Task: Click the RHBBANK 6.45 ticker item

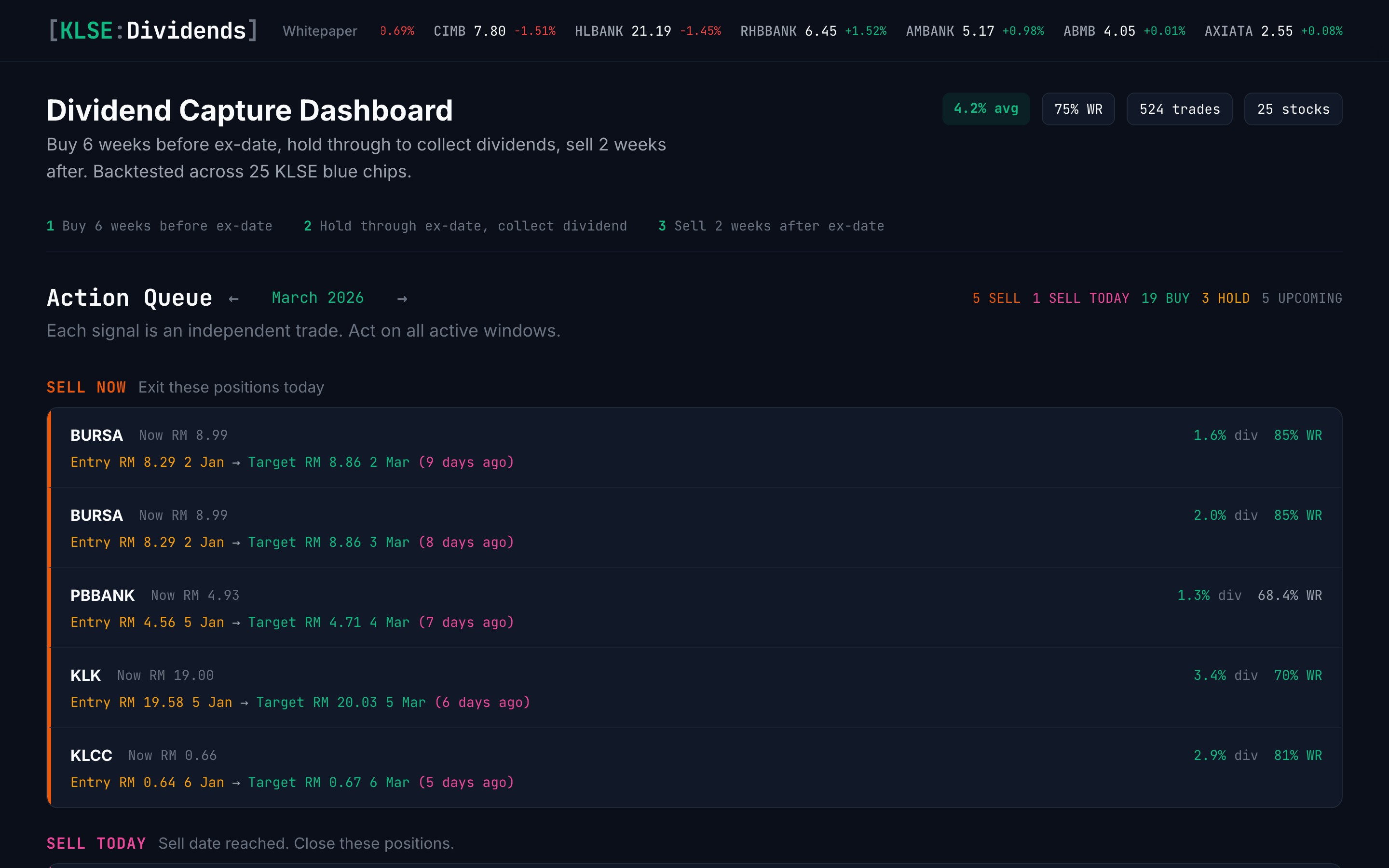Action: pos(813,31)
